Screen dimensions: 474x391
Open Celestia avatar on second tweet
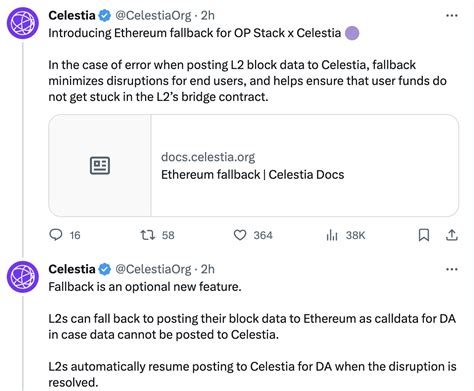23,277
